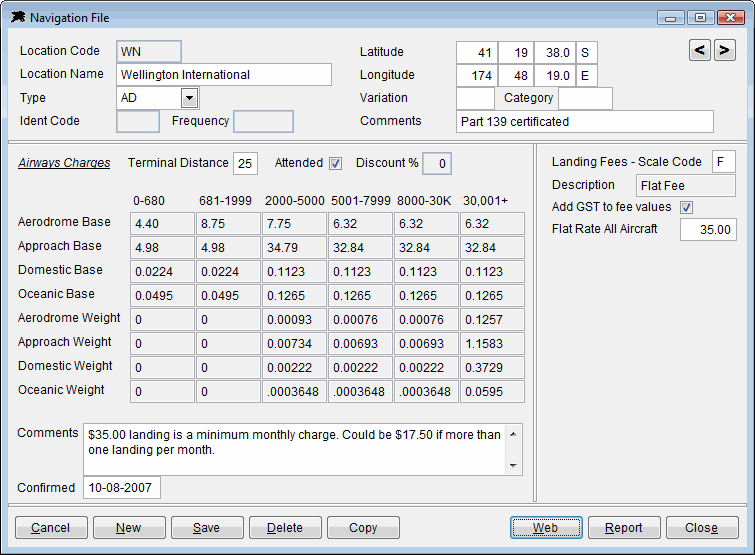Click the Discount % field
Viewport: 755px width, 555px height.
[437, 164]
